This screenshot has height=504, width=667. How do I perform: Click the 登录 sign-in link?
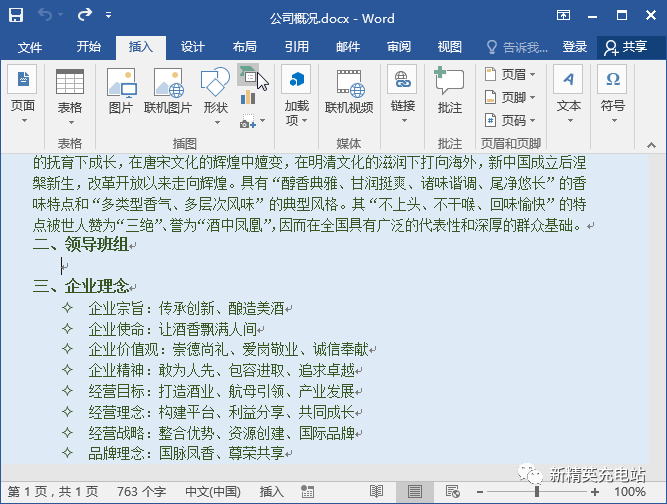pyautogui.click(x=574, y=47)
